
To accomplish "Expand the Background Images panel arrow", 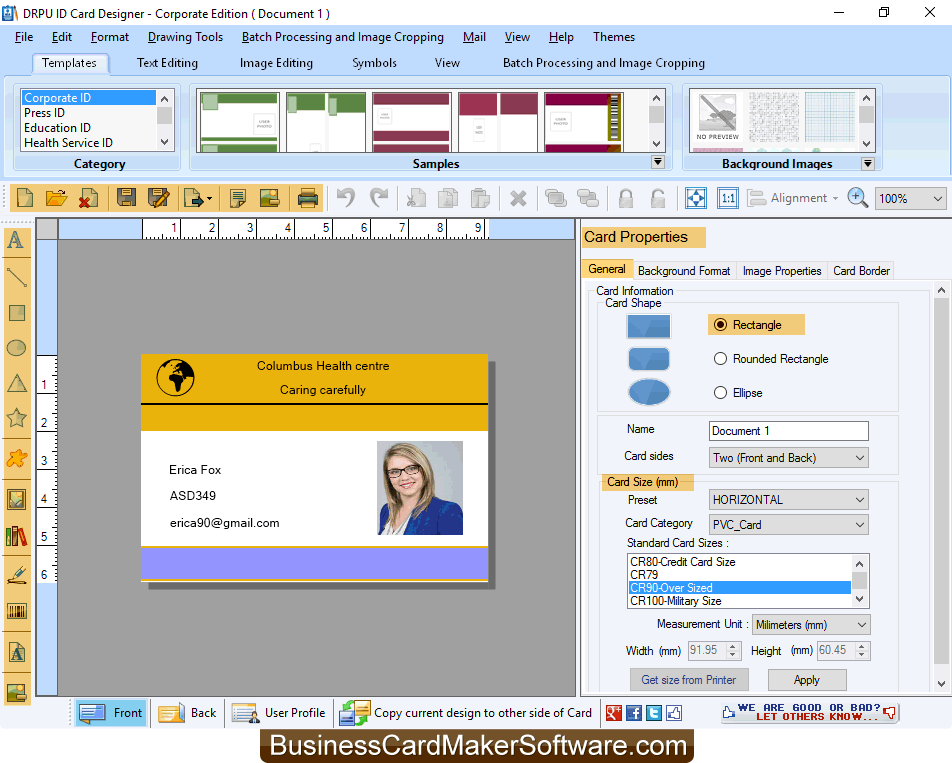I will click(x=868, y=163).
